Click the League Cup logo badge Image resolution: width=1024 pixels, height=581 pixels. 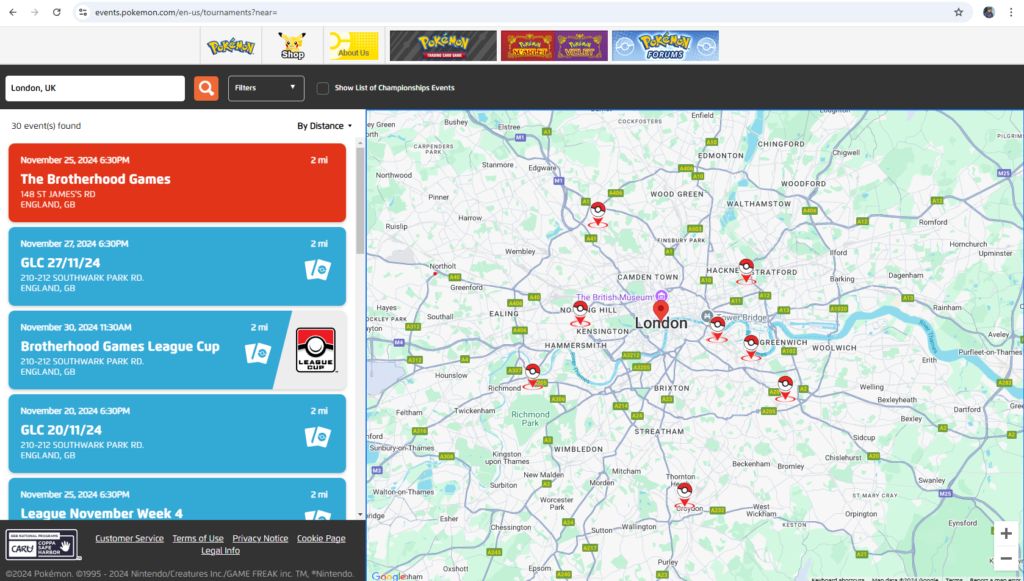click(x=316, y=350)
